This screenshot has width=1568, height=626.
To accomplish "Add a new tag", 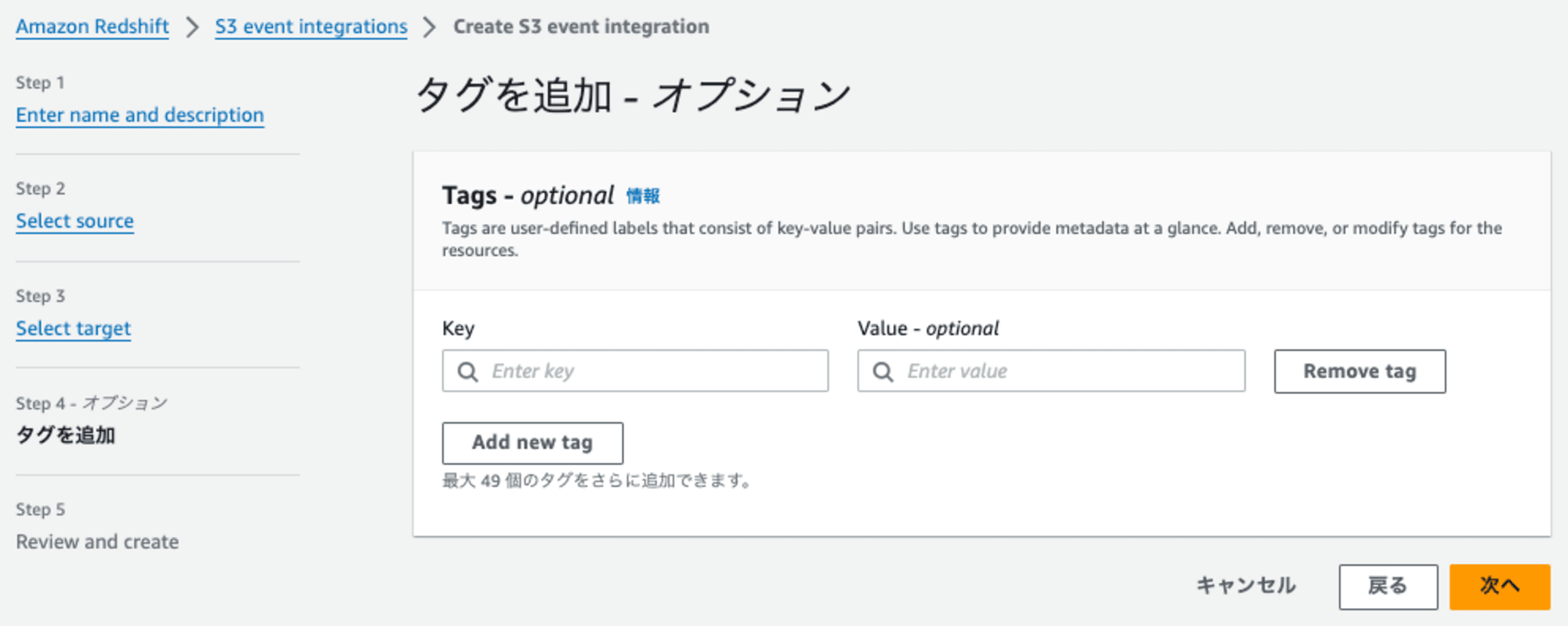I will (532, 443).
